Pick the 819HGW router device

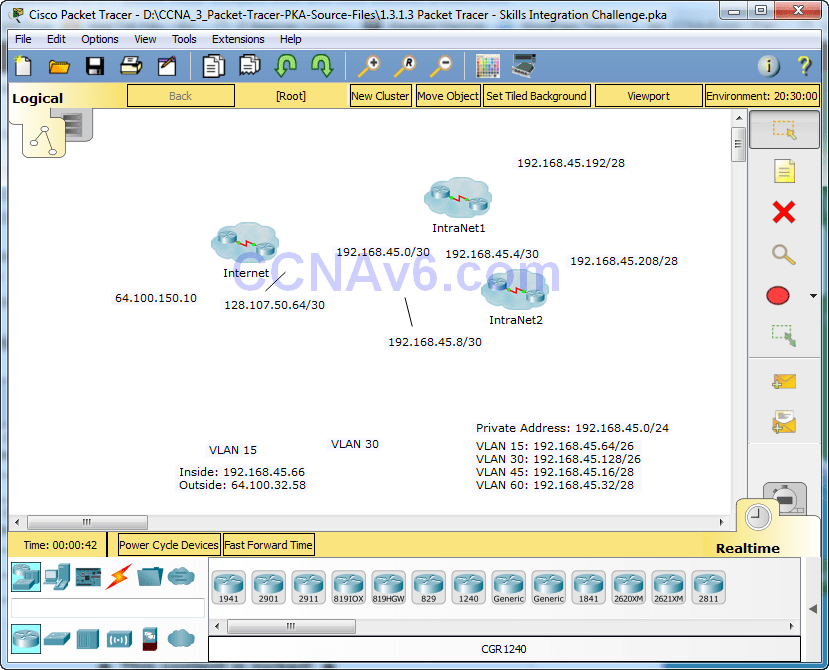coord(389,587)
